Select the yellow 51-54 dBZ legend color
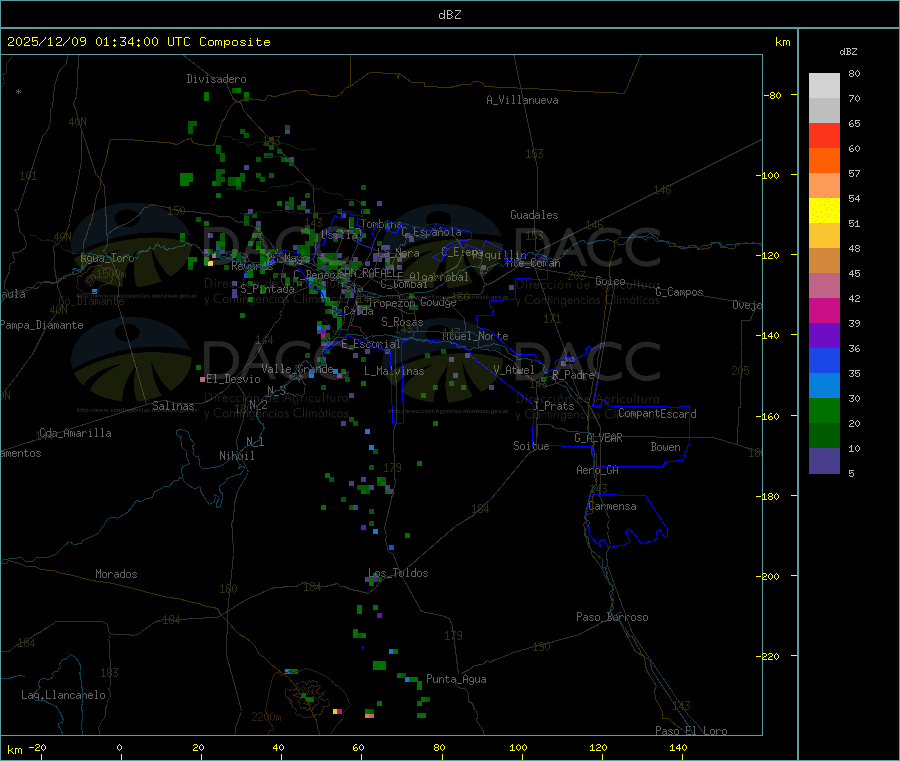 pyautogui.click(x=824, y=211)
